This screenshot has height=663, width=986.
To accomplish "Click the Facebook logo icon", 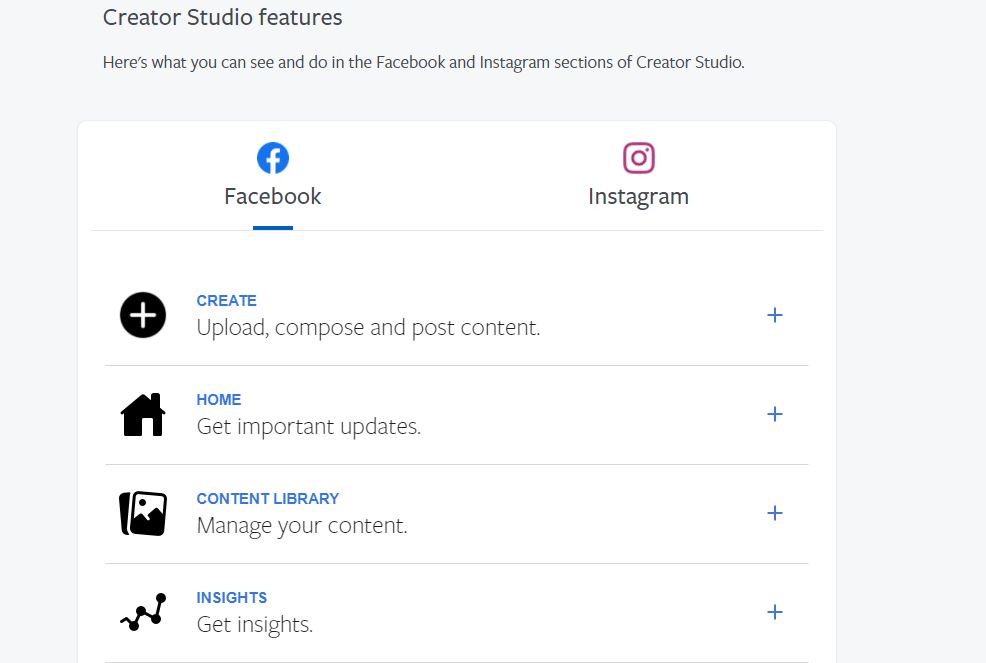I will coord(273,158).
